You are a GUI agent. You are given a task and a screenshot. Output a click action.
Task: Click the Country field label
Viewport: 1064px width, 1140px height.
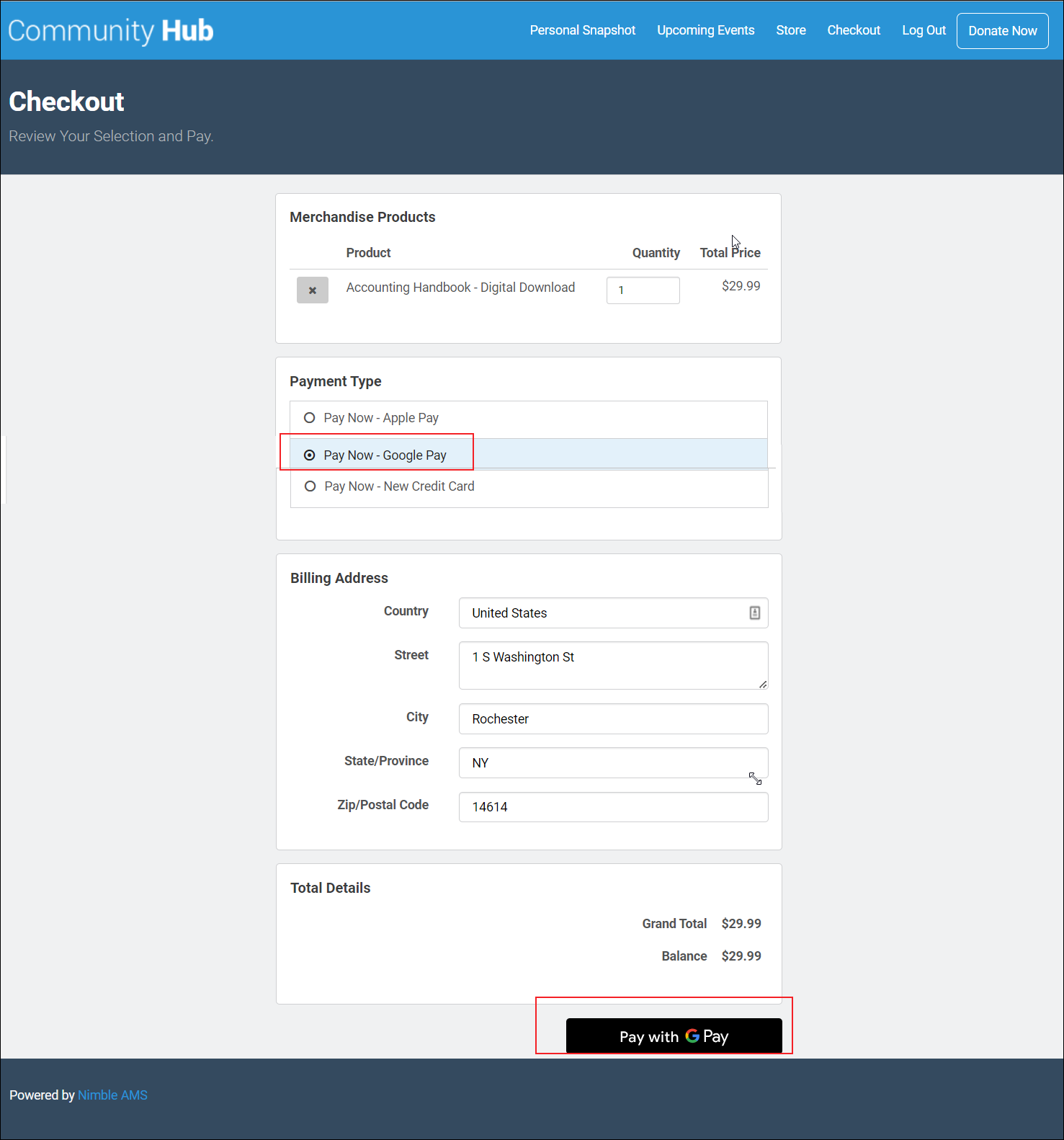click(x=406, y=611)
